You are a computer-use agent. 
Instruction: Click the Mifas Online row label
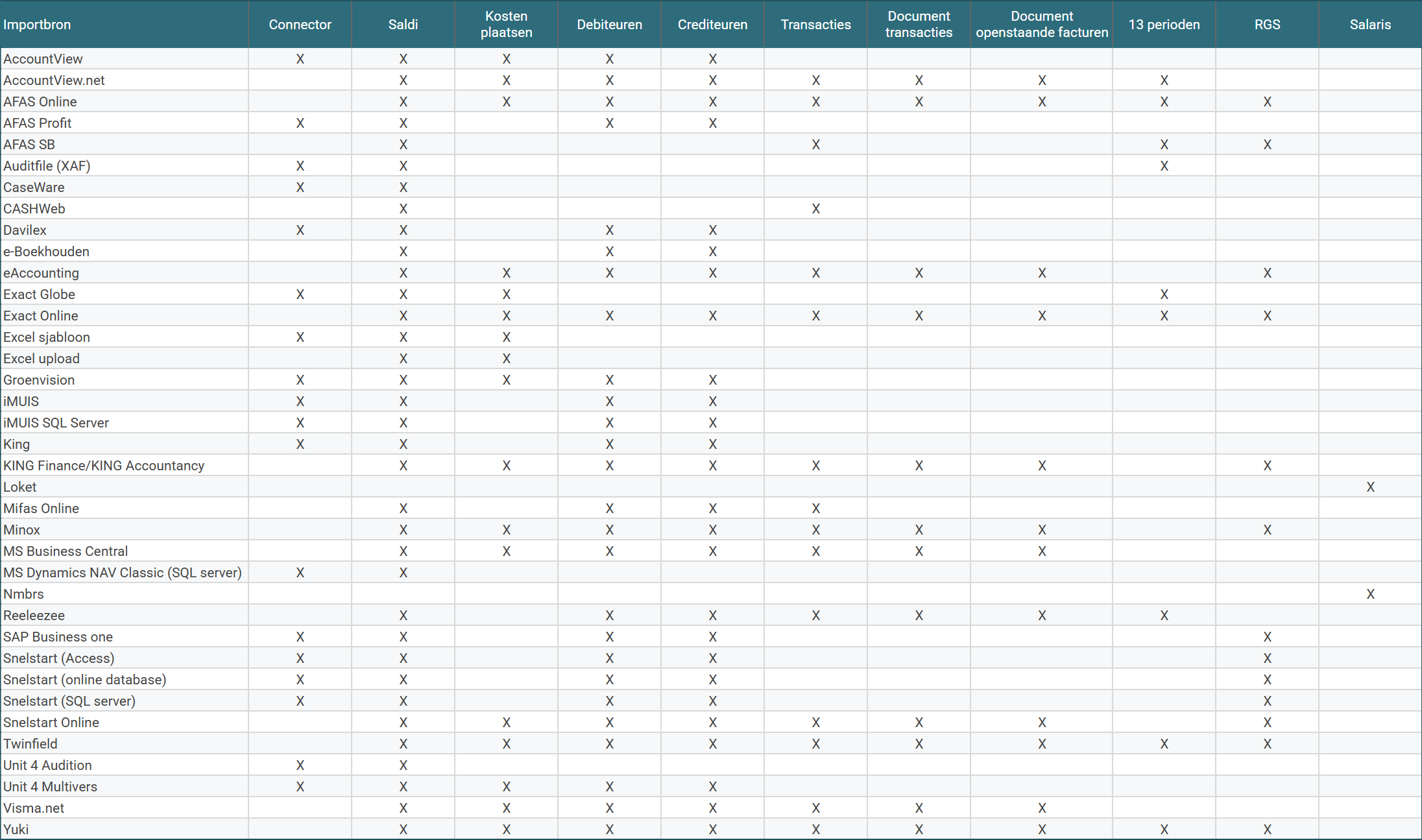[41, 509]
